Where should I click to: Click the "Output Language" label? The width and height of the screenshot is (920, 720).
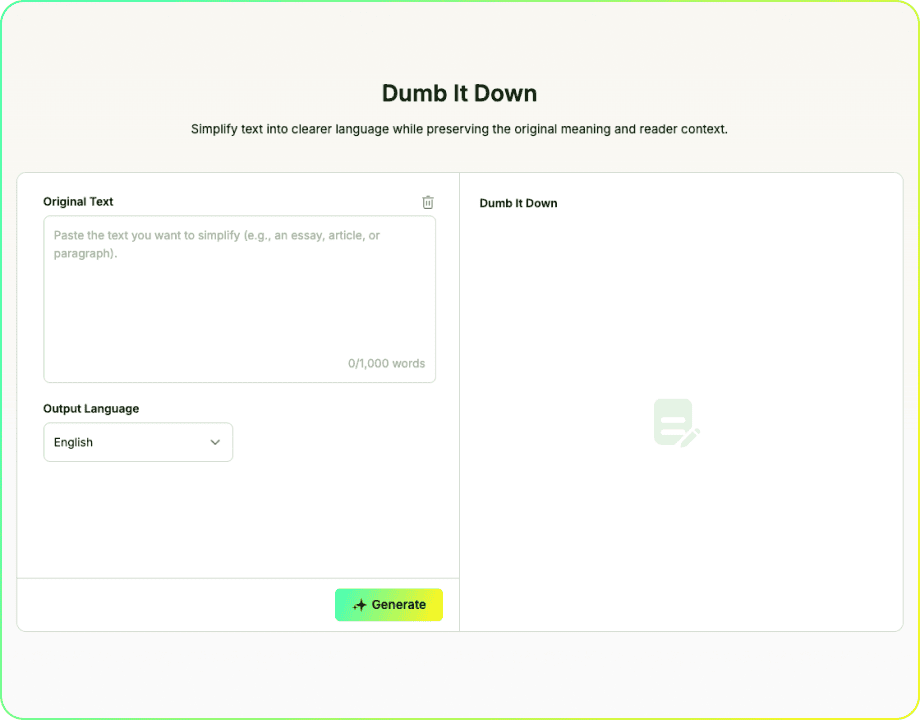pyautogui.click(x=91, y=408)
